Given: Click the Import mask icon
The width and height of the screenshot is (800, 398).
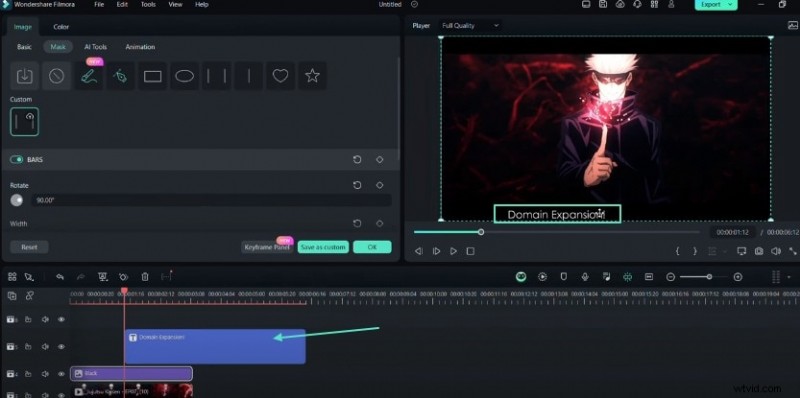Looking at the screenshot, I should tap(24, 76).
